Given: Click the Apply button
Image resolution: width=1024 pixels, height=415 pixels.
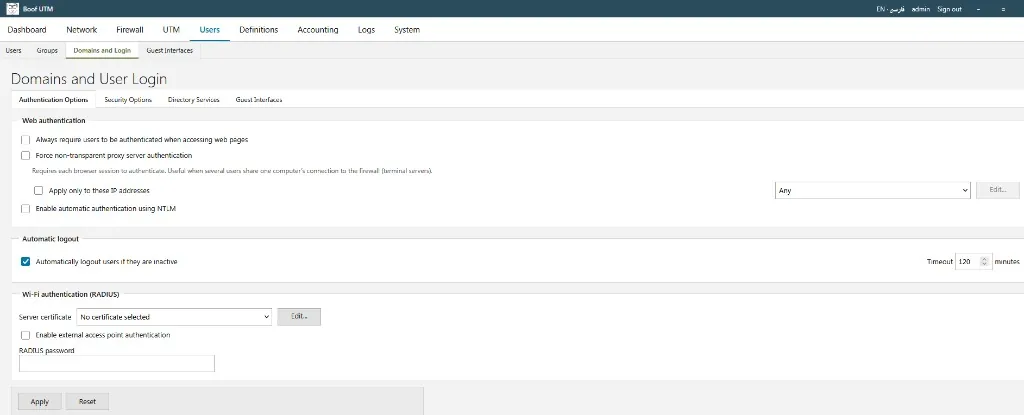Looking at the screenshot, I should click(40, 401).
